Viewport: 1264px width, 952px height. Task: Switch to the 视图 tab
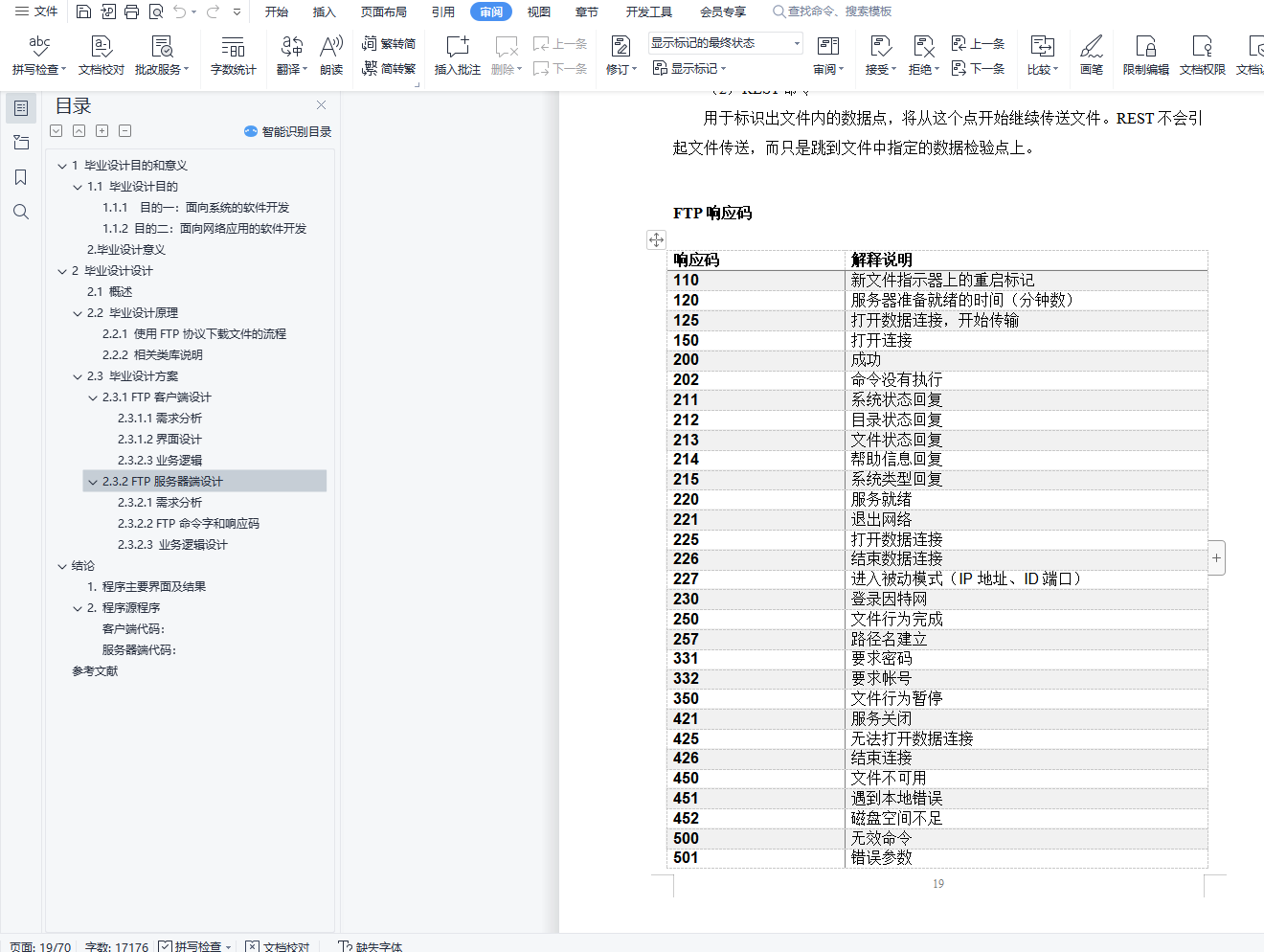539,11
